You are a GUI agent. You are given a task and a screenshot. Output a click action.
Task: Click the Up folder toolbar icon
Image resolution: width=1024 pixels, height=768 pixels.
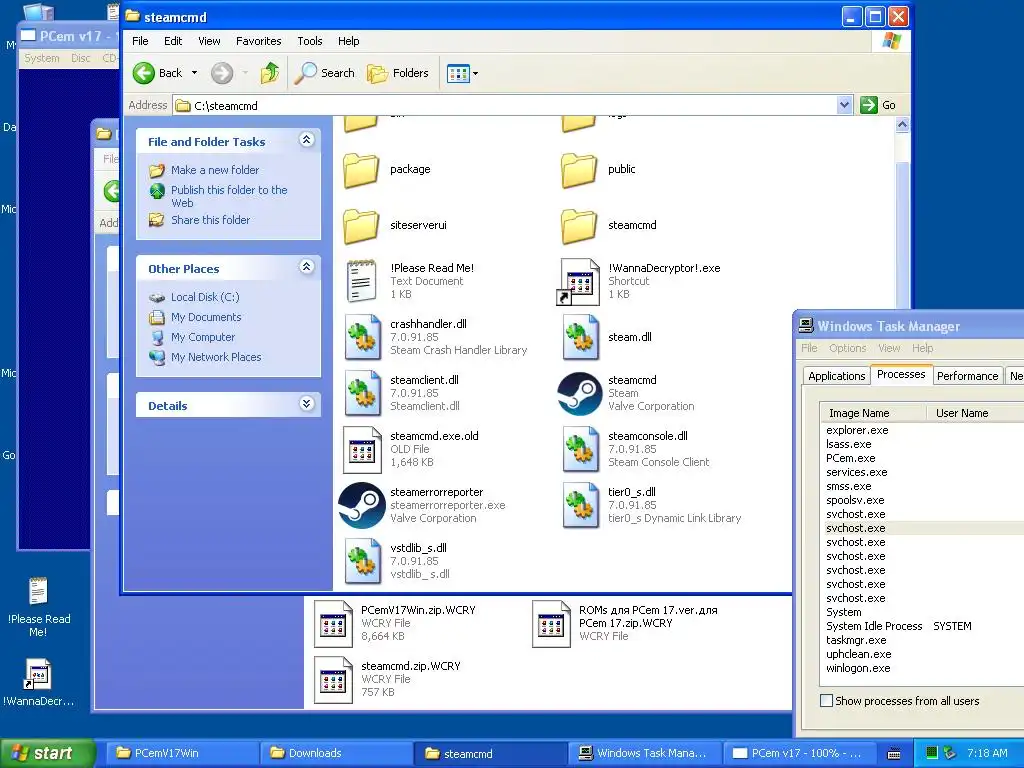tap(269, 73)
